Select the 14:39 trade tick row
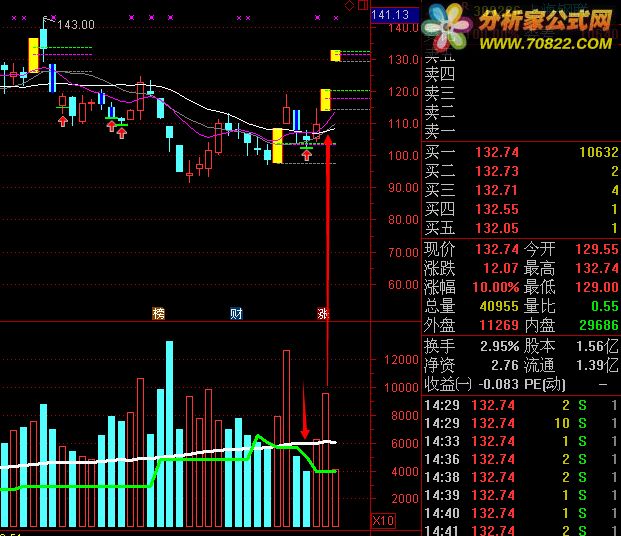 (x=521, y=495)
